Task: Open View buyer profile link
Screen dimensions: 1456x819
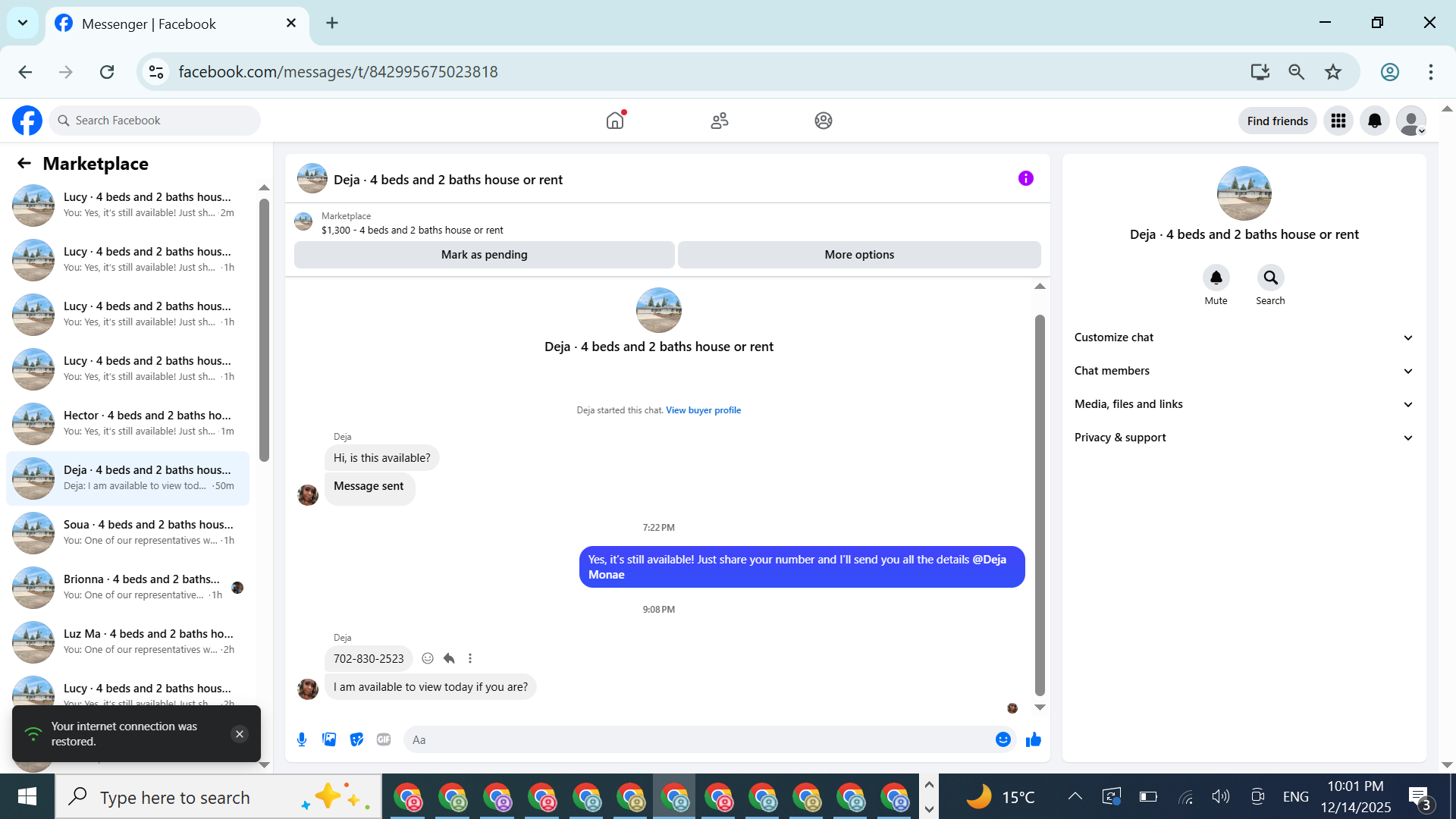Action: coord(703,410)
